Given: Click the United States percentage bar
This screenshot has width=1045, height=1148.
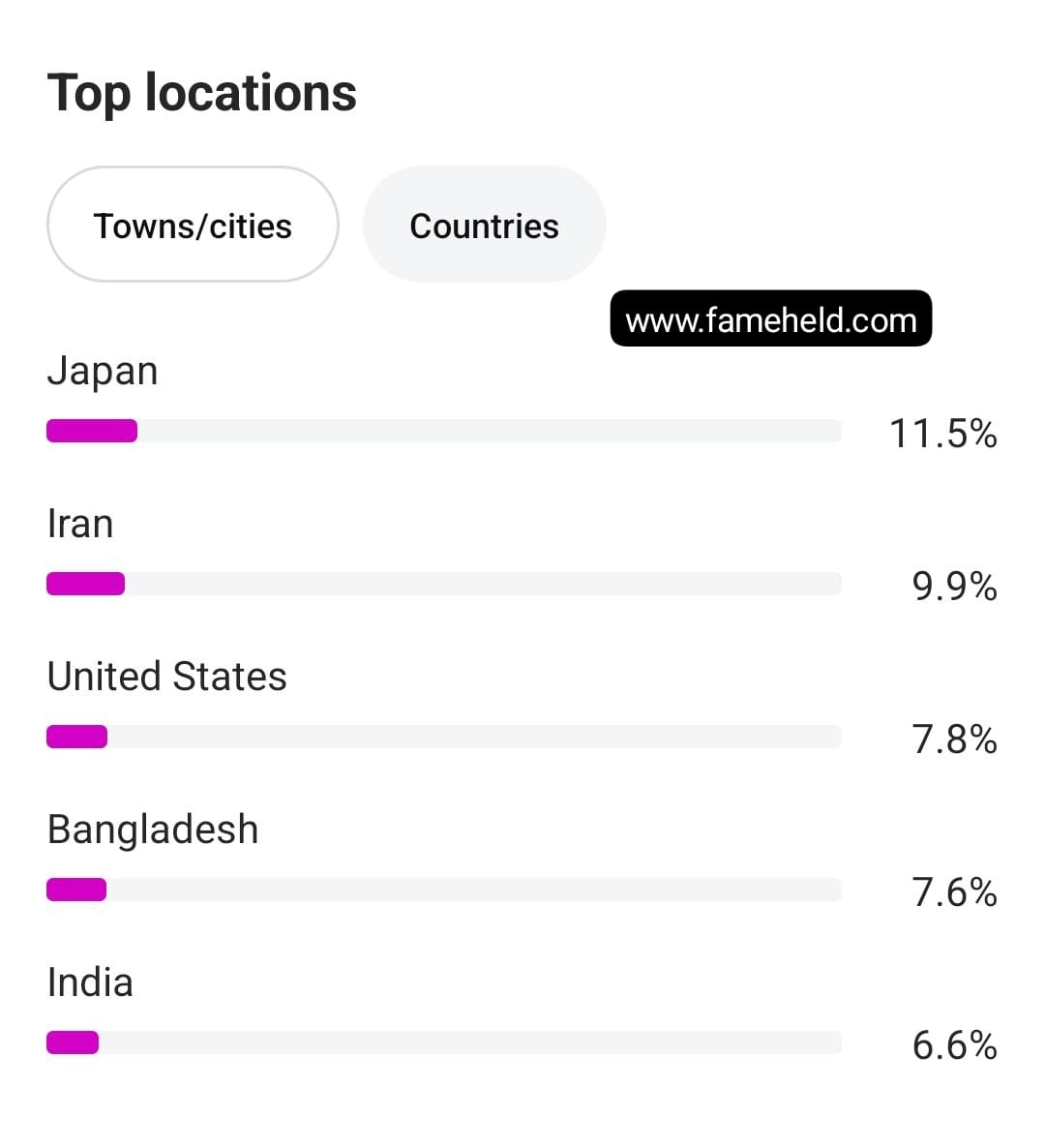Looking at the screenshot, I should pos(444,737).
